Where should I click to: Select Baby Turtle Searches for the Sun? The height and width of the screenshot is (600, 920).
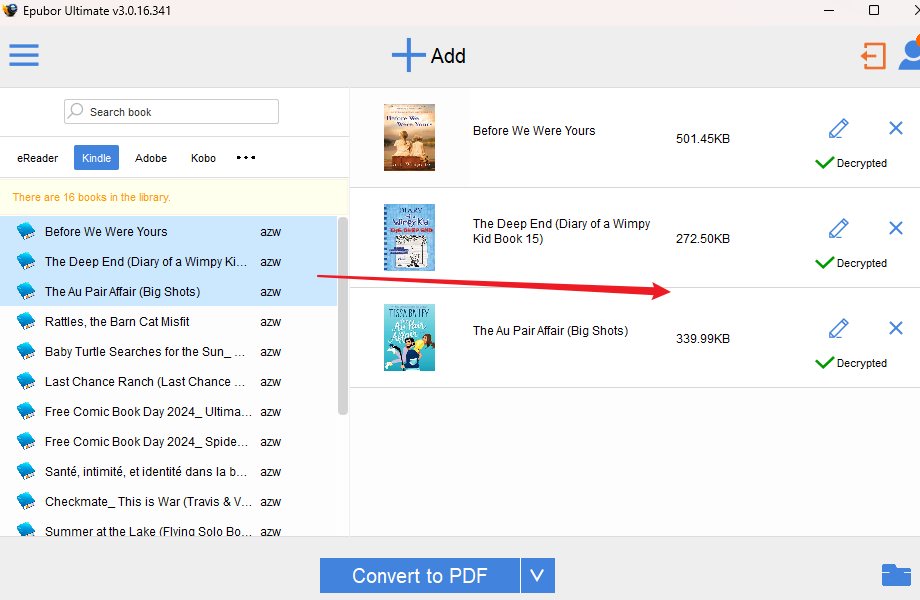168,351
